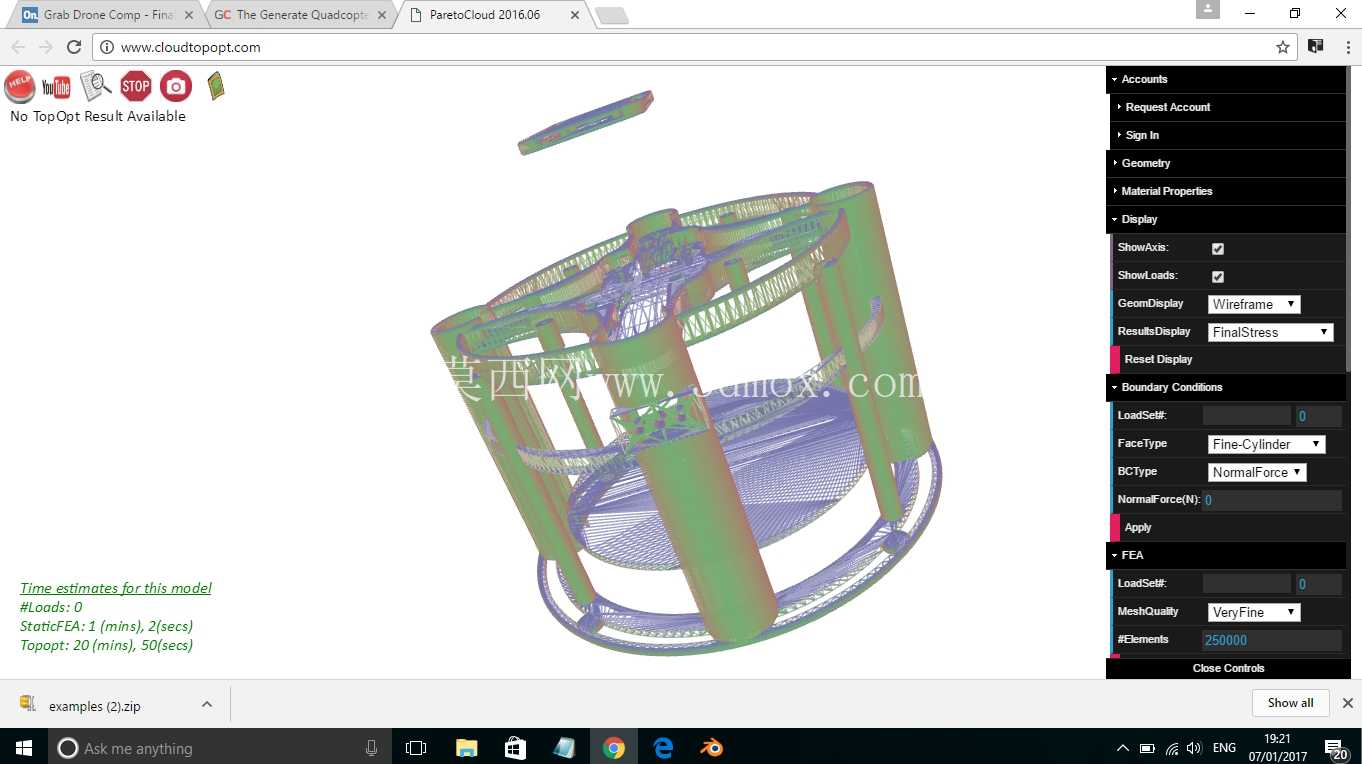Screen dimensions: 1362x764
Task: Open the Windows Store taskbar icon
Action: pos(515,748)
